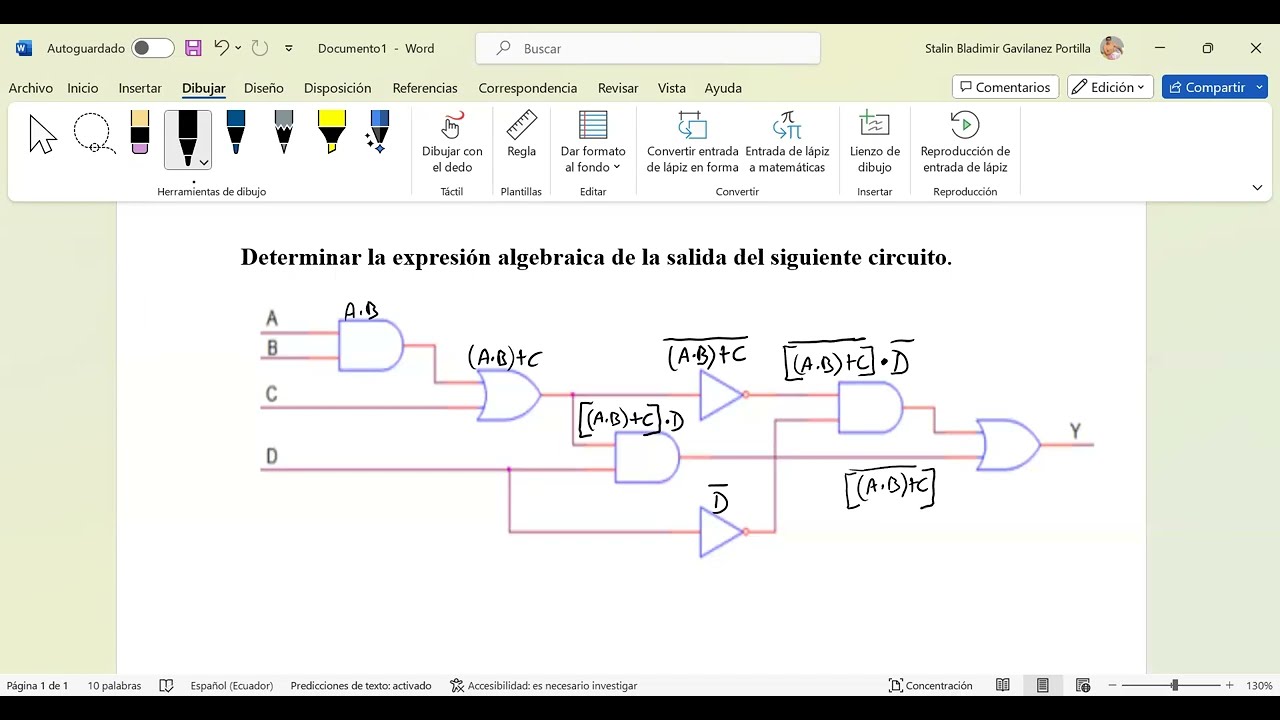
Task: Open the black pen options arrow
Action: pyautogui.click(x=203, y=162)
